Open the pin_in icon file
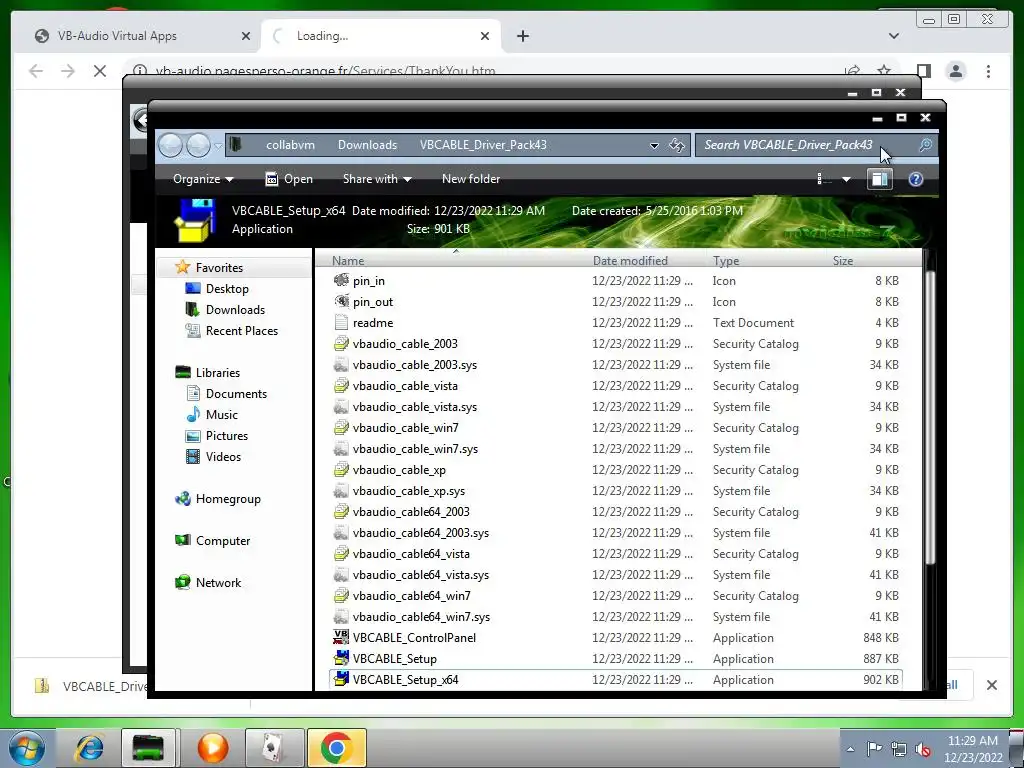 368,281
